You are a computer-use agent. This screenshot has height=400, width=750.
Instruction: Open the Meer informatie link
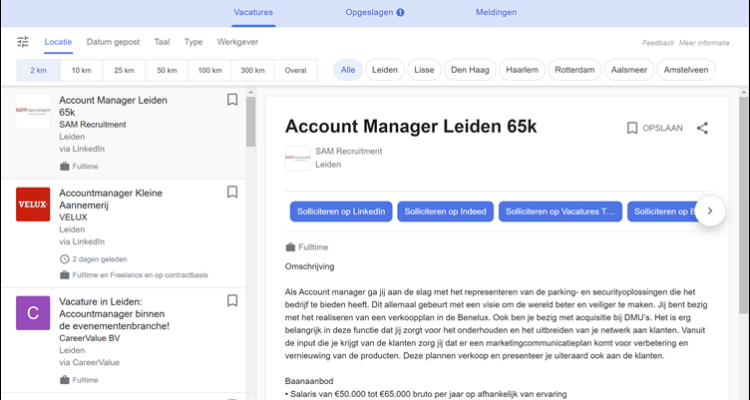coord(704,43)
